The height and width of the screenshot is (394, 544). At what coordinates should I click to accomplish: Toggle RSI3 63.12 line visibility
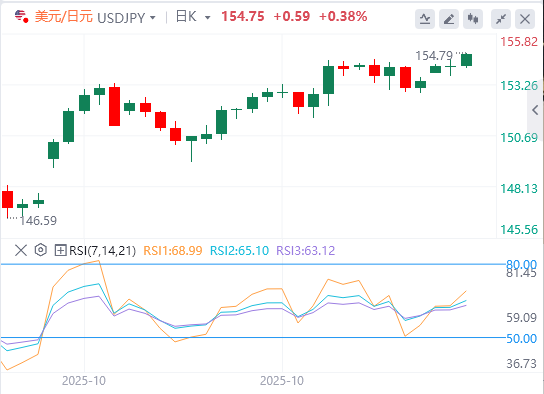(x=306, y=250)
